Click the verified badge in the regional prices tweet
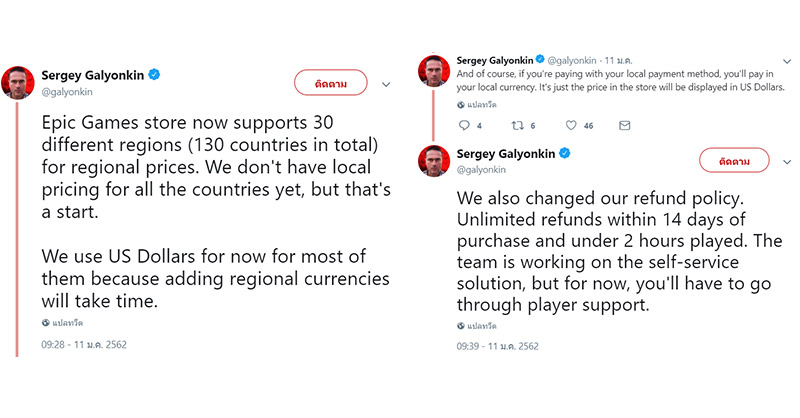 [x=156, y=75]
